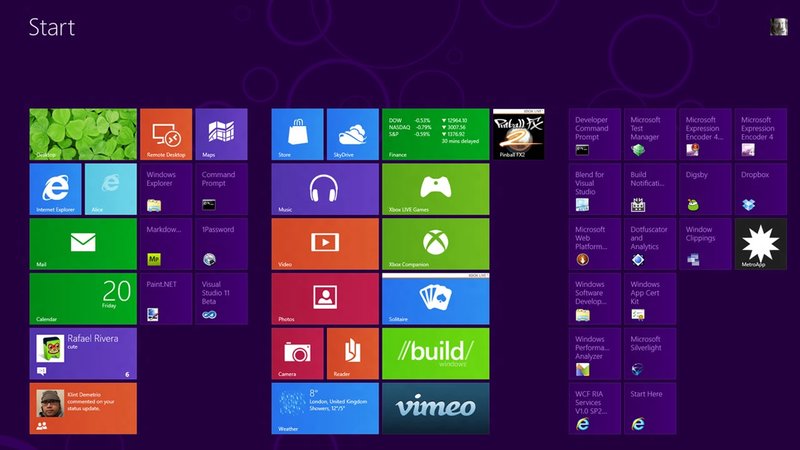The image size is (800, 450).
Task: Open the Vimeo tile
Action: click(435, 408)
